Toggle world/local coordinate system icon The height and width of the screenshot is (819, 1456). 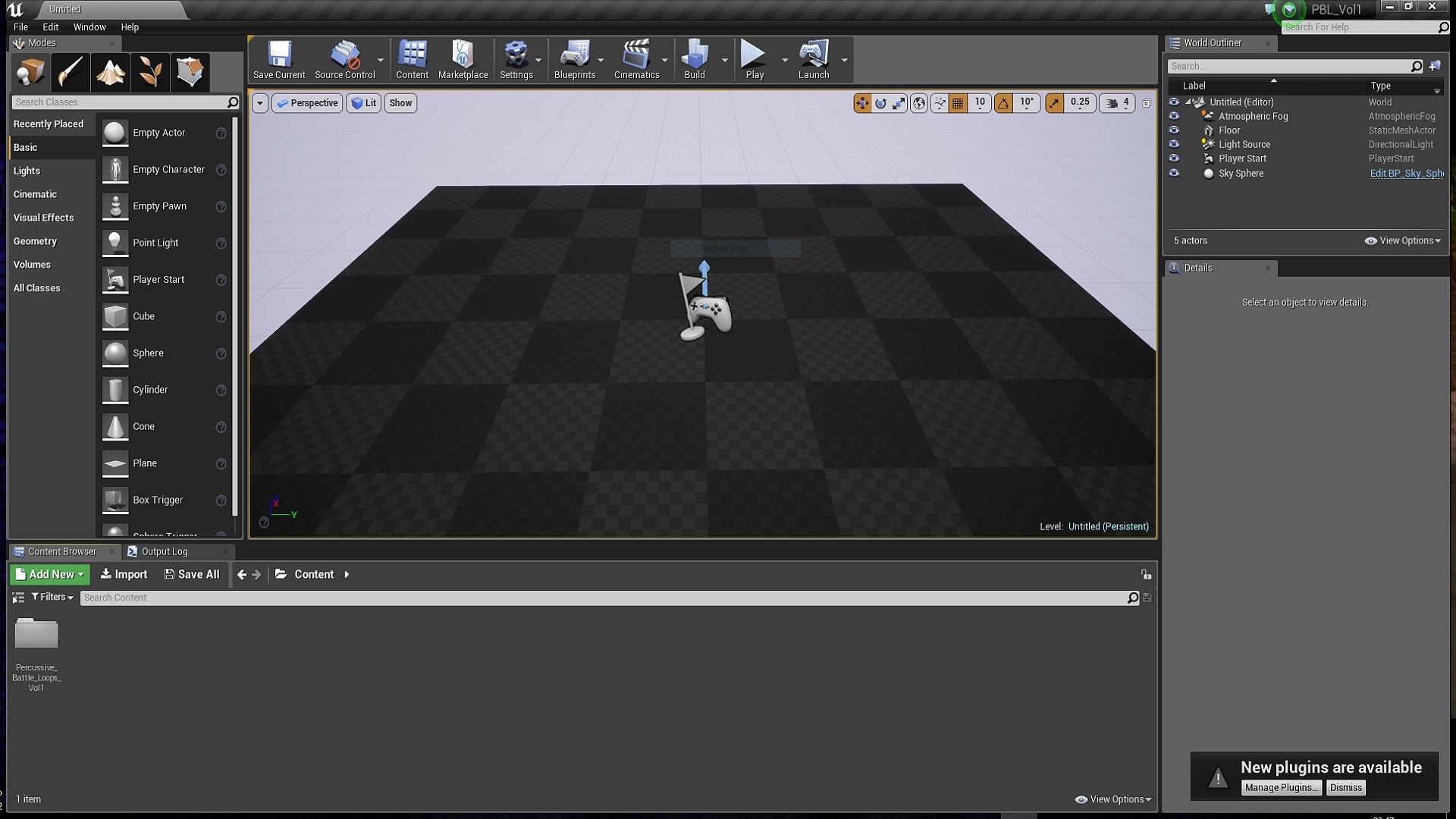(919, 103)
